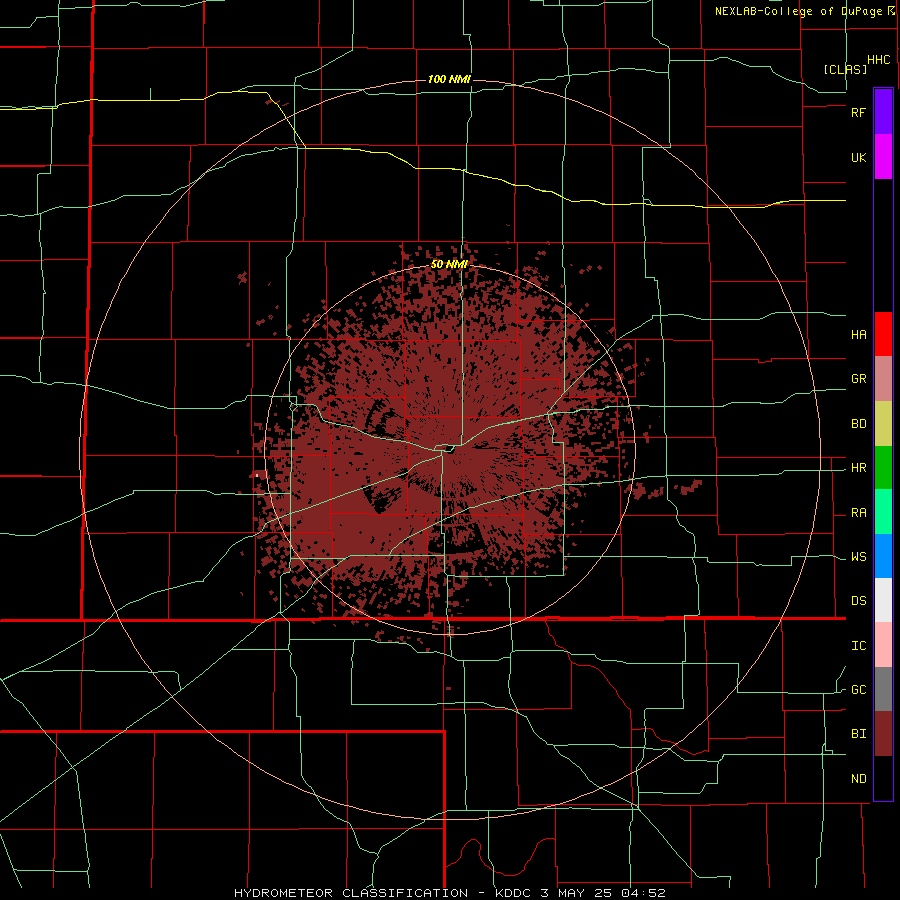Viewport: 900px width, 900px height.
Task: Select the BD yellow legend swatch
Action: point(883,424)
